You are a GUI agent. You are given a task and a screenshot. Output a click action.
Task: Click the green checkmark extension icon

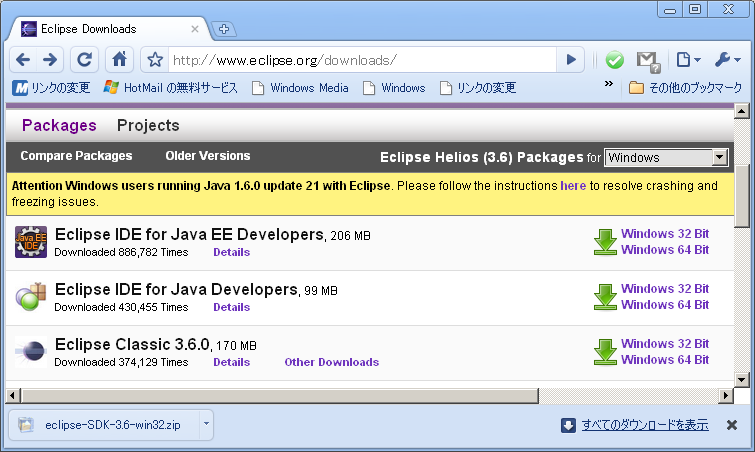pyautogui.click(x=614, y=60)
